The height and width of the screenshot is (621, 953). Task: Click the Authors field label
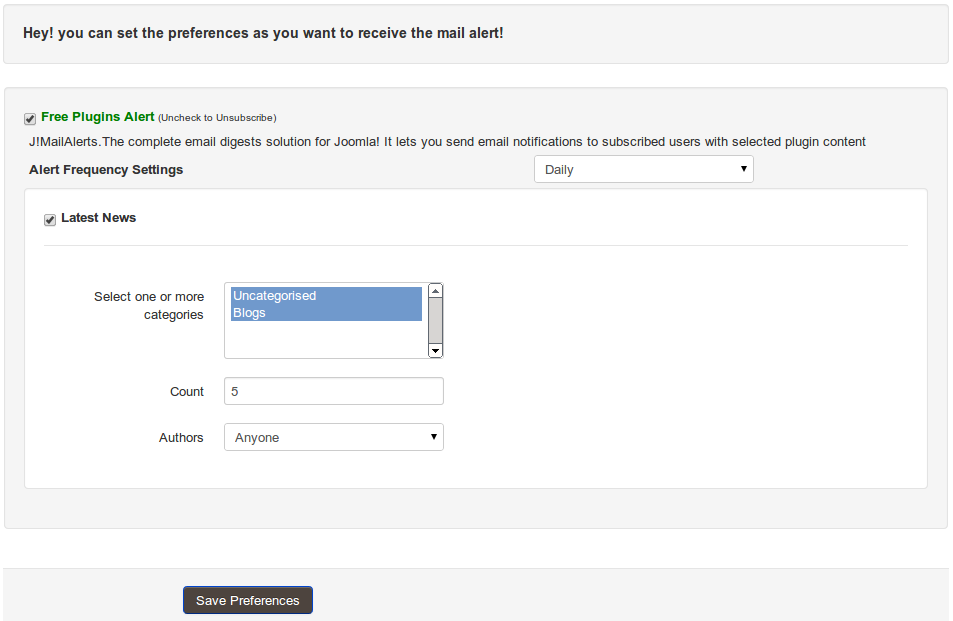coord(181,437)
